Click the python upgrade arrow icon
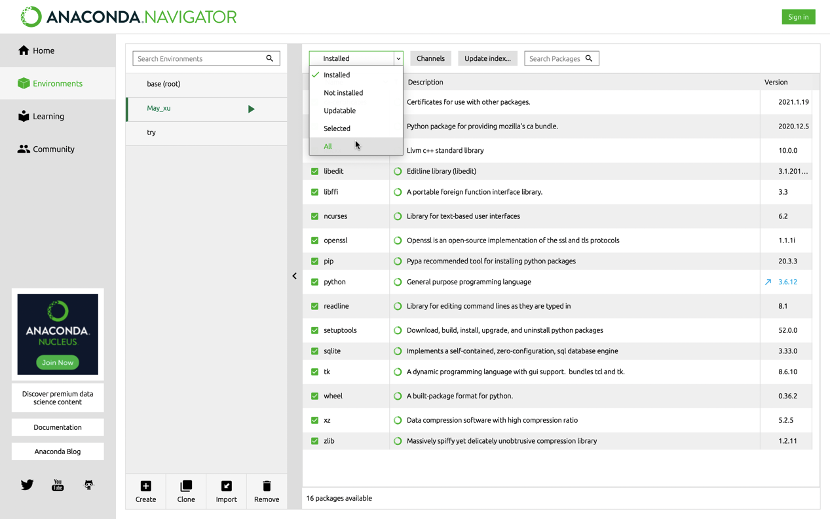 tap(768, 282)
